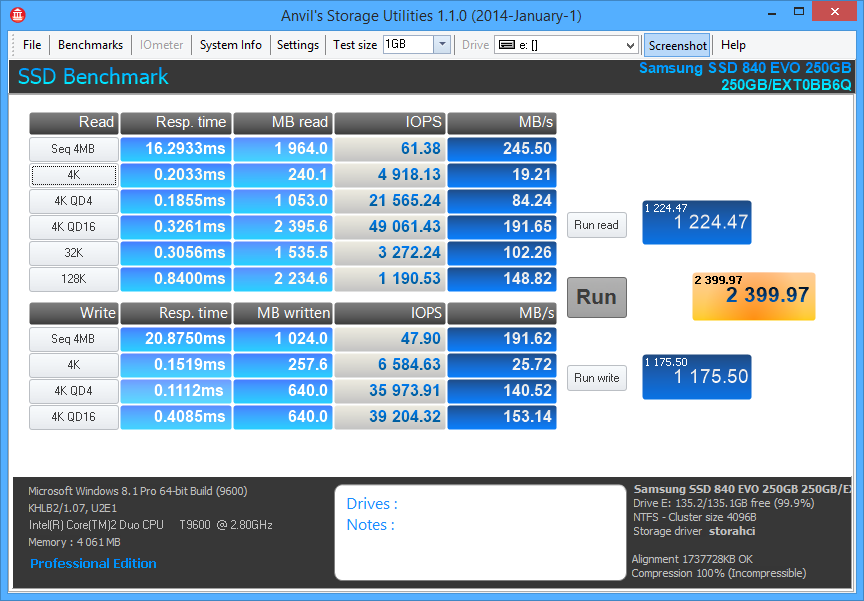The width and height of the screenshot is (864, 601).
Task: Click the 20.8750ms write response time
Action: coord(176,339)
